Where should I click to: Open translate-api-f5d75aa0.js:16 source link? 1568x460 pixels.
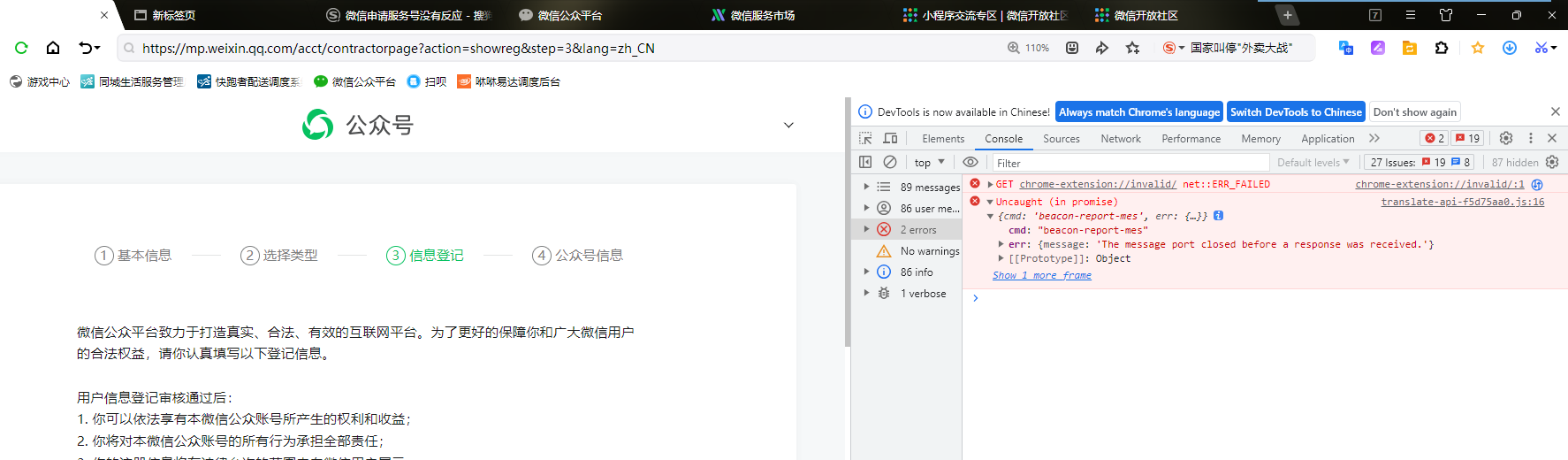tap(1463, 202)
